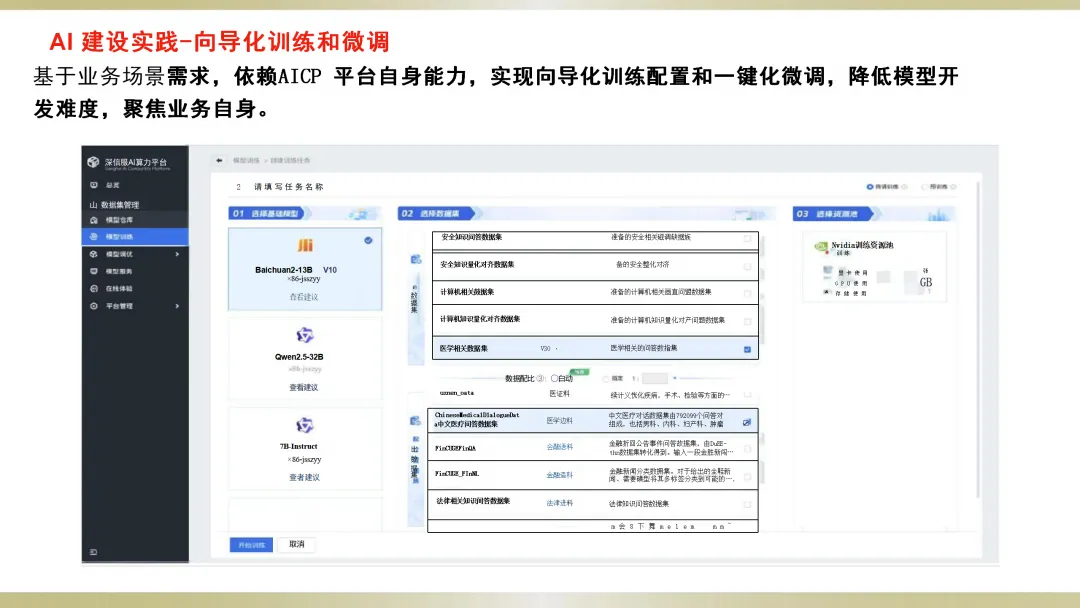Viewport: 1080px width, 608px height.
Task: Click the data ratio number input
Action: tap(655, 378)
